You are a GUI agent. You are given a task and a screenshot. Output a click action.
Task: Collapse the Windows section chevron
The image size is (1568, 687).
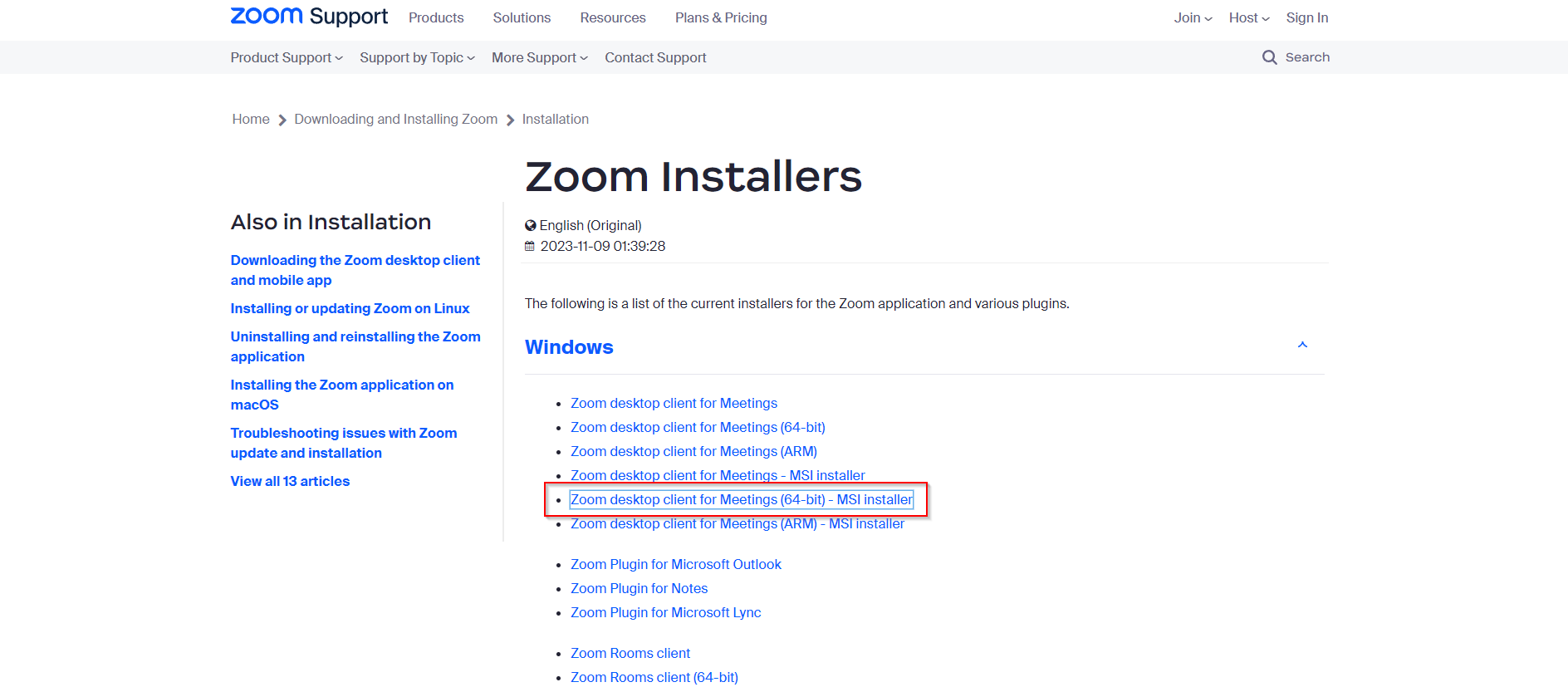(1302, 345)
